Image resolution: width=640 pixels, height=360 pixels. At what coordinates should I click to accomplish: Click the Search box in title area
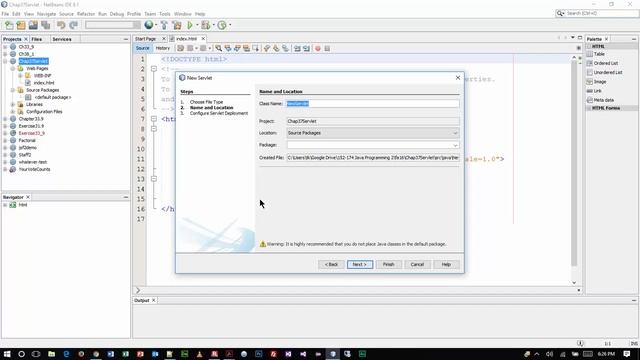click(597, 13)
